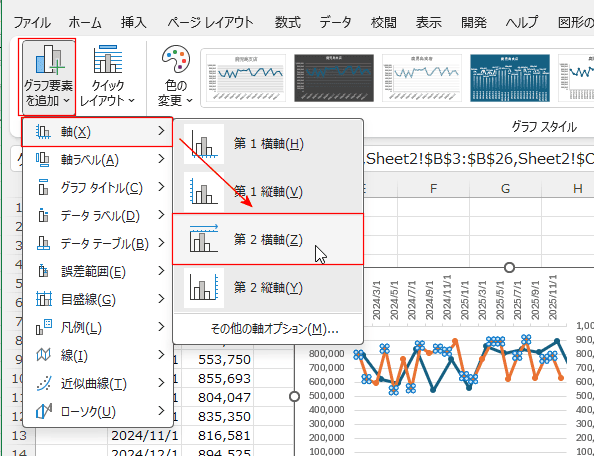Screen dimensions: 594x456
Task: Expand the arrow beside ローソク(U)
Action: [162, 411]
